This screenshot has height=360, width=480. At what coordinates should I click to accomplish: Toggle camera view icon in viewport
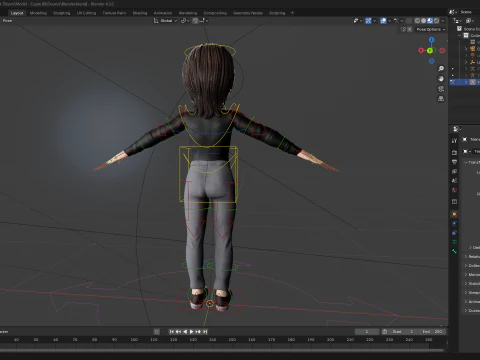click(441, 89)
